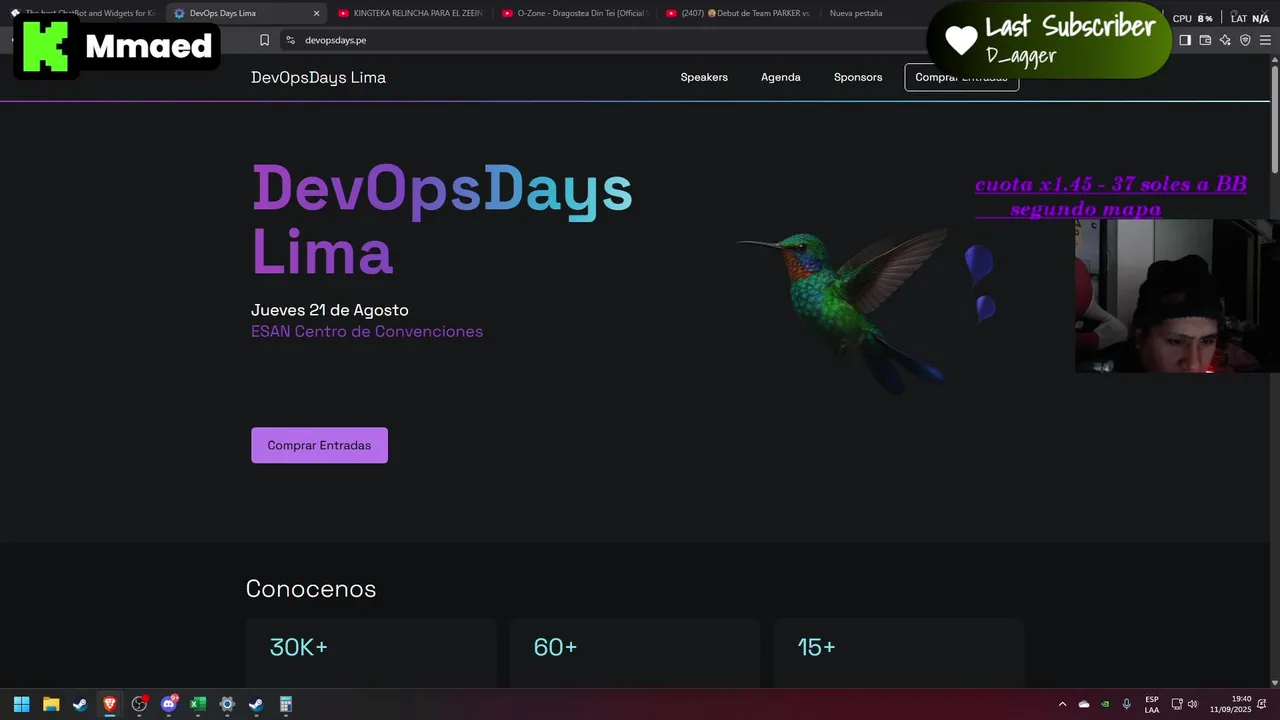
Task: Open the Debut de Team PARKER tab
Action: pos(737,13)
